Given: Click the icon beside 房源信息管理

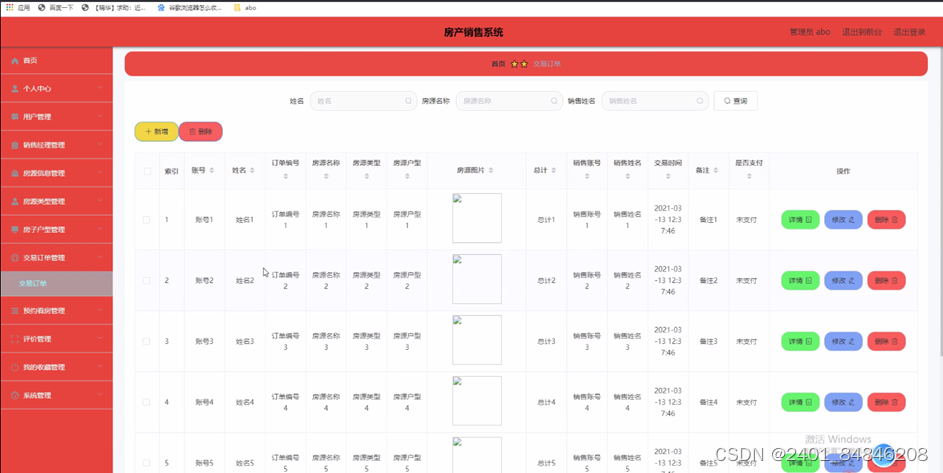Looking at the screenshot, I should 15,173.
